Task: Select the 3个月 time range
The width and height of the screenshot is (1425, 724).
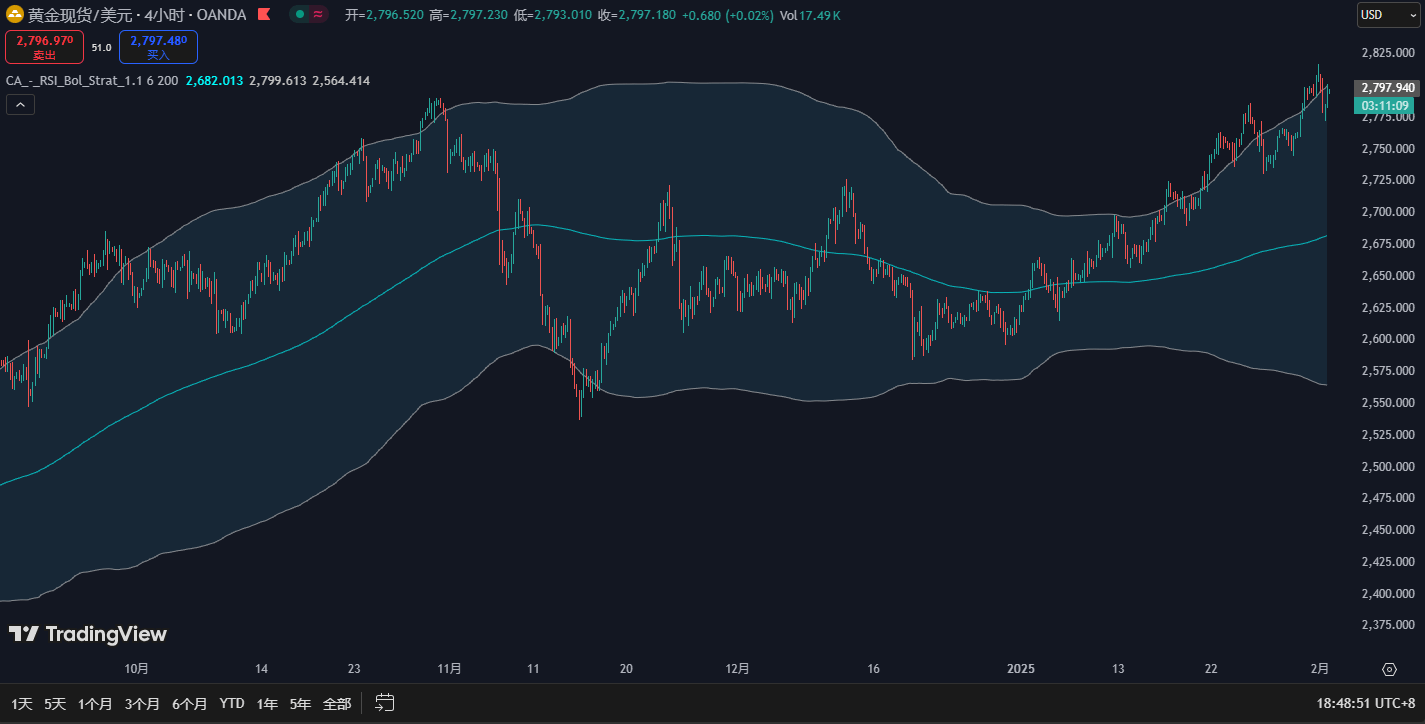Action: pos(142,704)
